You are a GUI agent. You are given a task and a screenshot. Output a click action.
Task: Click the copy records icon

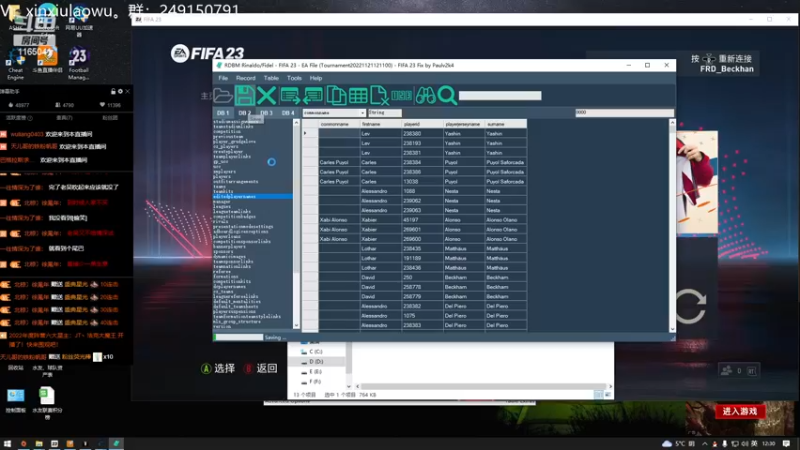(336, 95)
